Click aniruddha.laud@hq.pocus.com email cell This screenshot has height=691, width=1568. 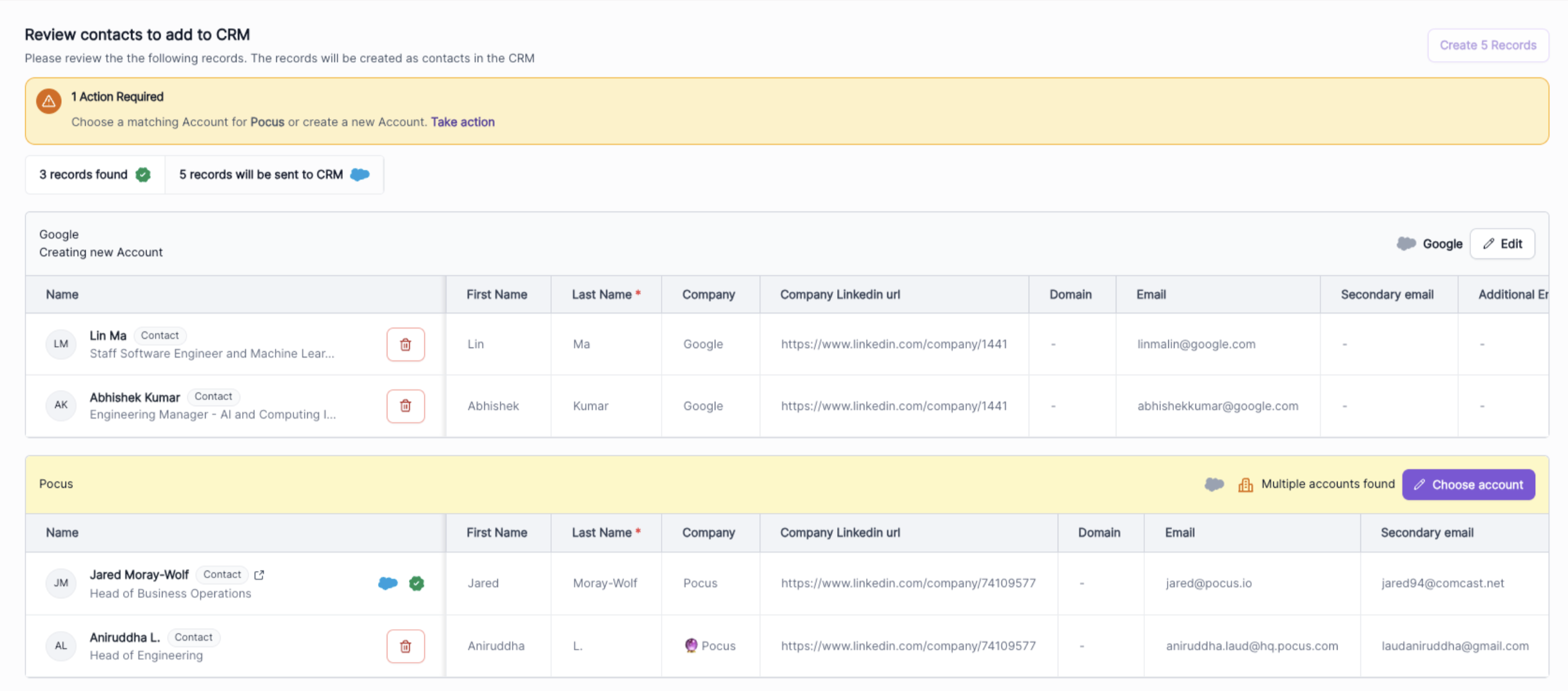1252,646
